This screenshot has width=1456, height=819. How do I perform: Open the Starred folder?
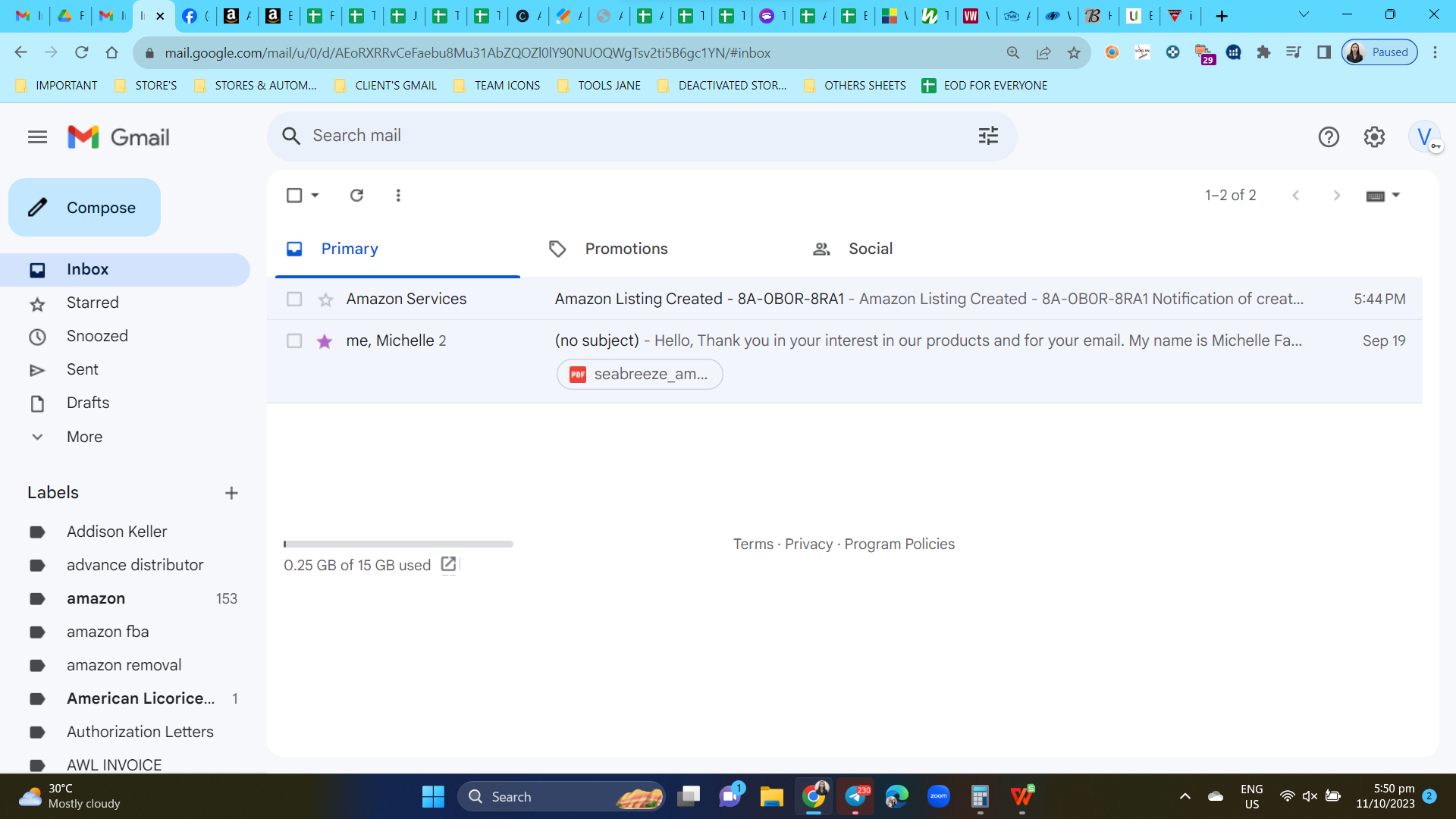pos(125,303)
